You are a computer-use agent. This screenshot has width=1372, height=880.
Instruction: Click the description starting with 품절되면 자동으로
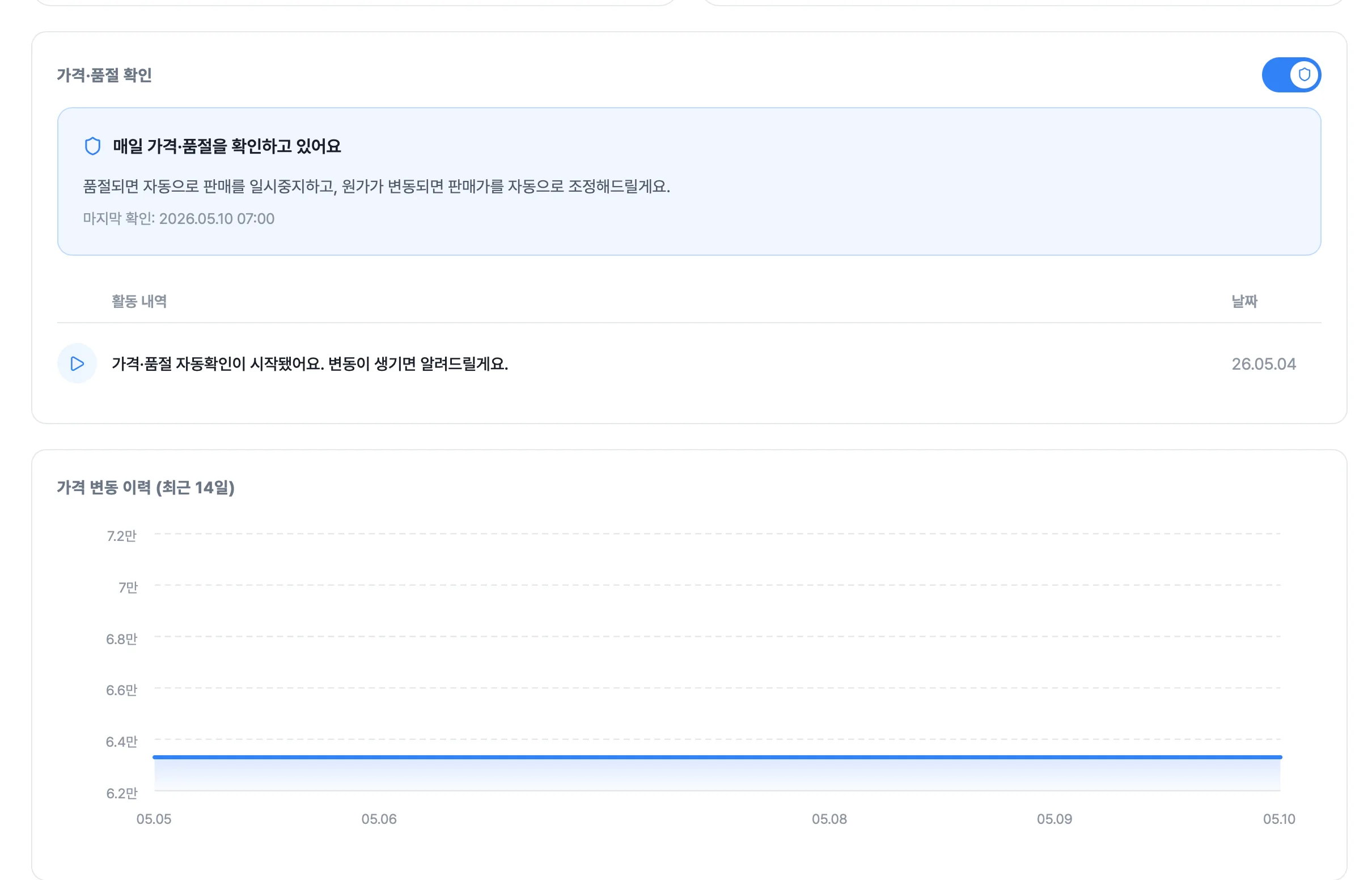(376, 187)
